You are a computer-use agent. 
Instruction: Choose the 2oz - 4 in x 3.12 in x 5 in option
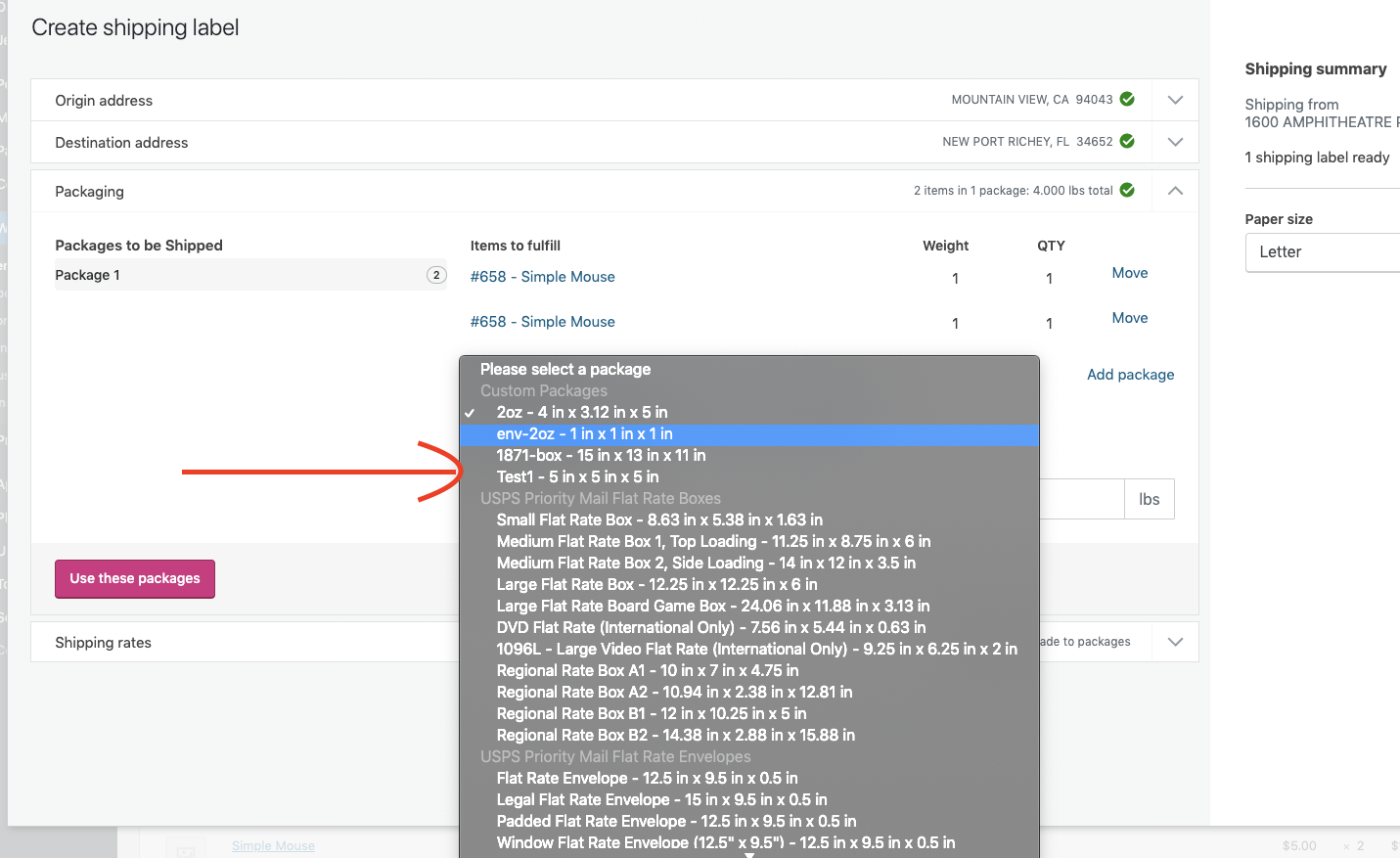coord(749,412)
